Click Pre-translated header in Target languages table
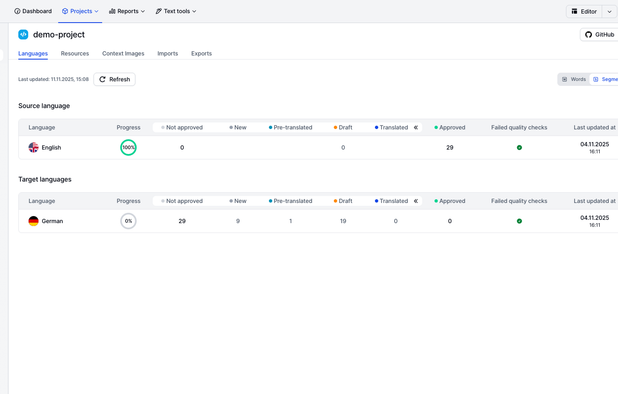Screen dimensions: 618x394 (x=290, y=201)
